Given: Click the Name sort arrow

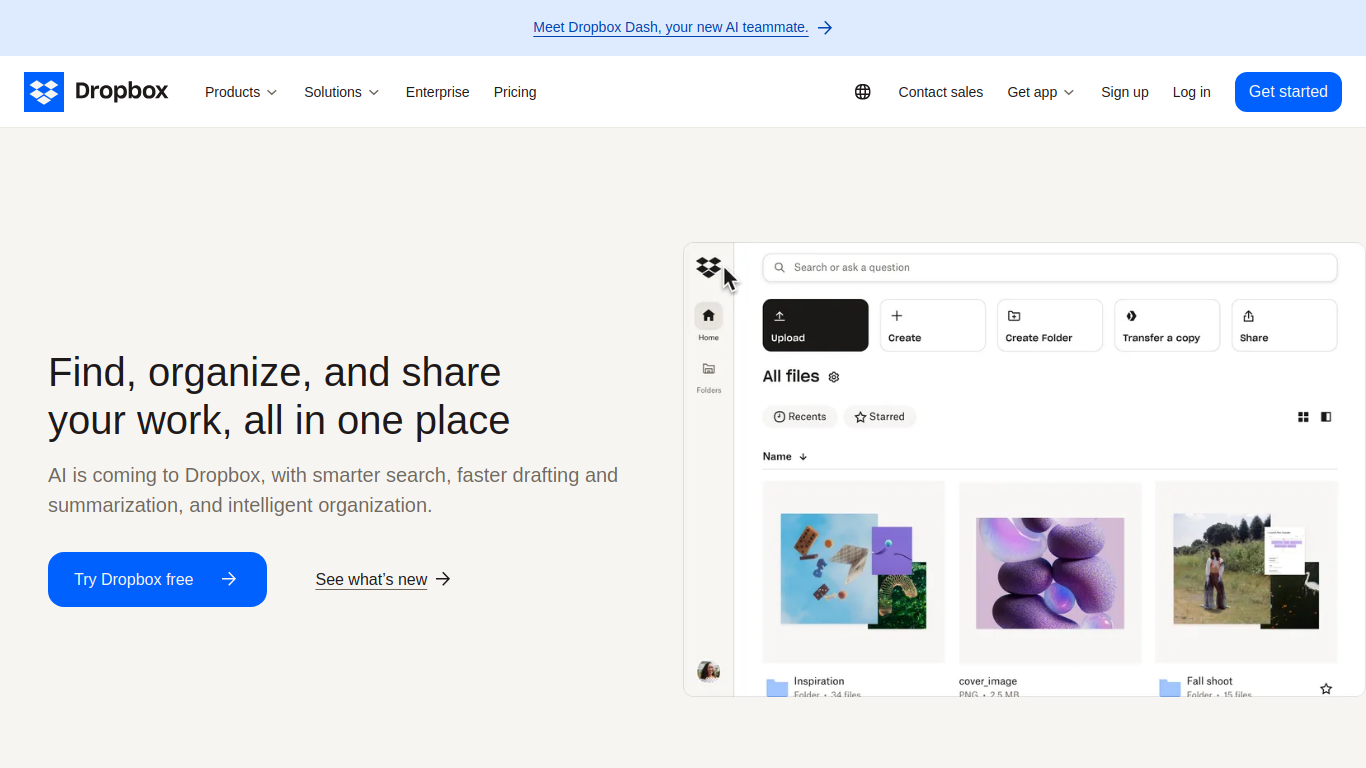Looking at the screenshot, I should click(803, 457).
